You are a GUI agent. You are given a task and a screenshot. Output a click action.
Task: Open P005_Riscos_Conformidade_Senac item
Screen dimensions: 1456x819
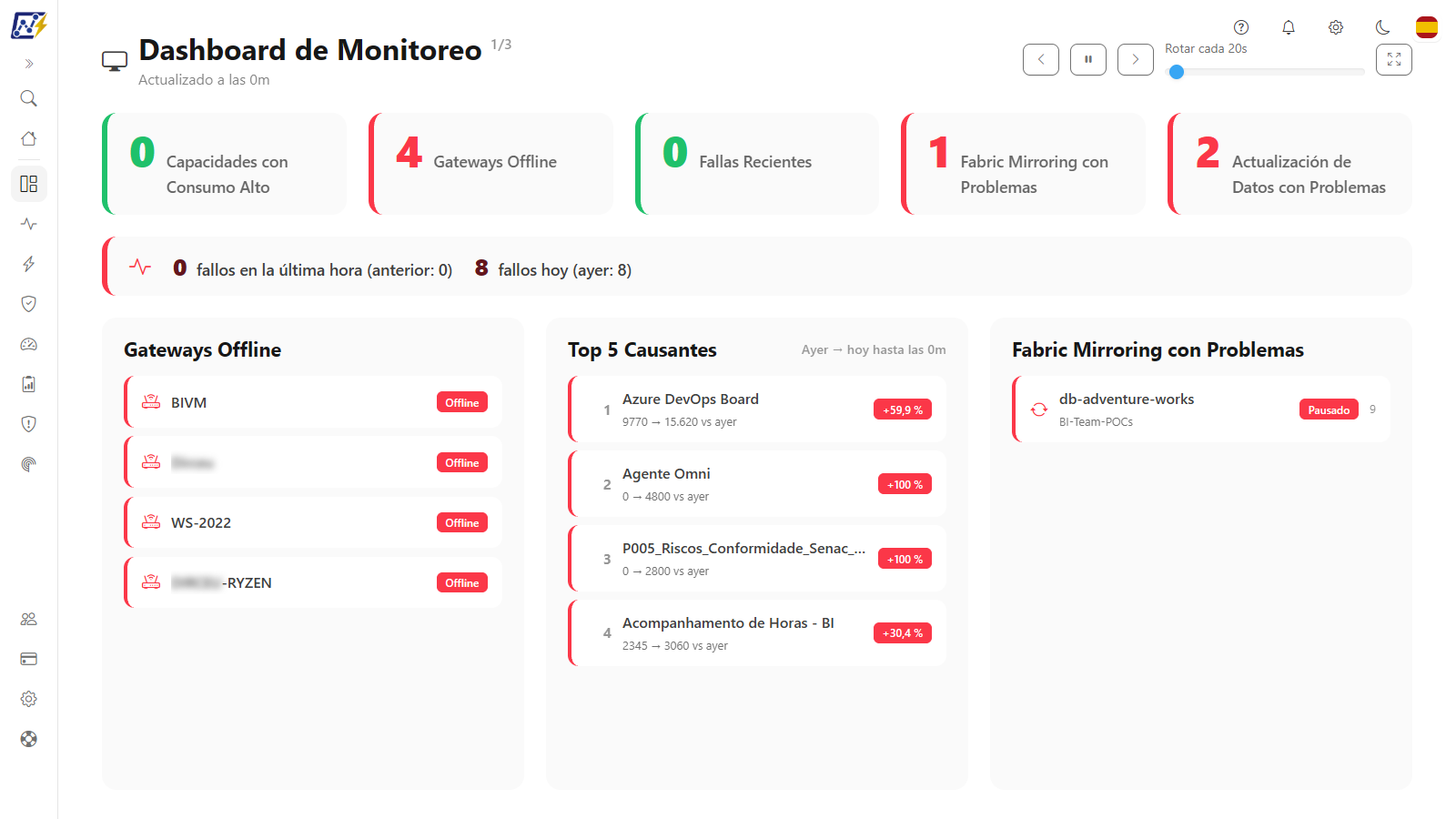(x=757, y=559)
